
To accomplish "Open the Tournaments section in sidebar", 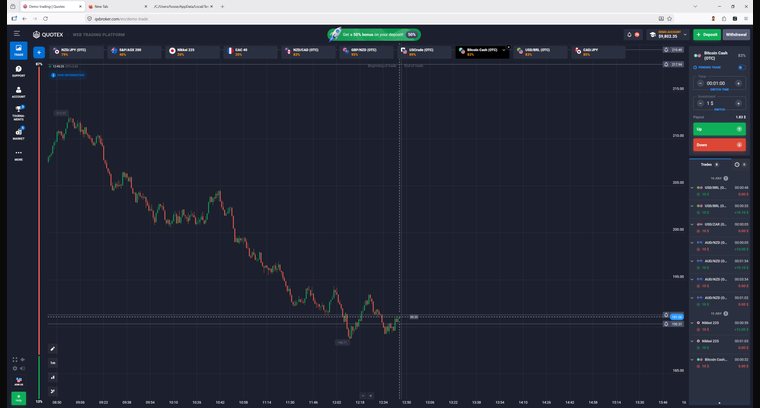I will pos(18,113).
